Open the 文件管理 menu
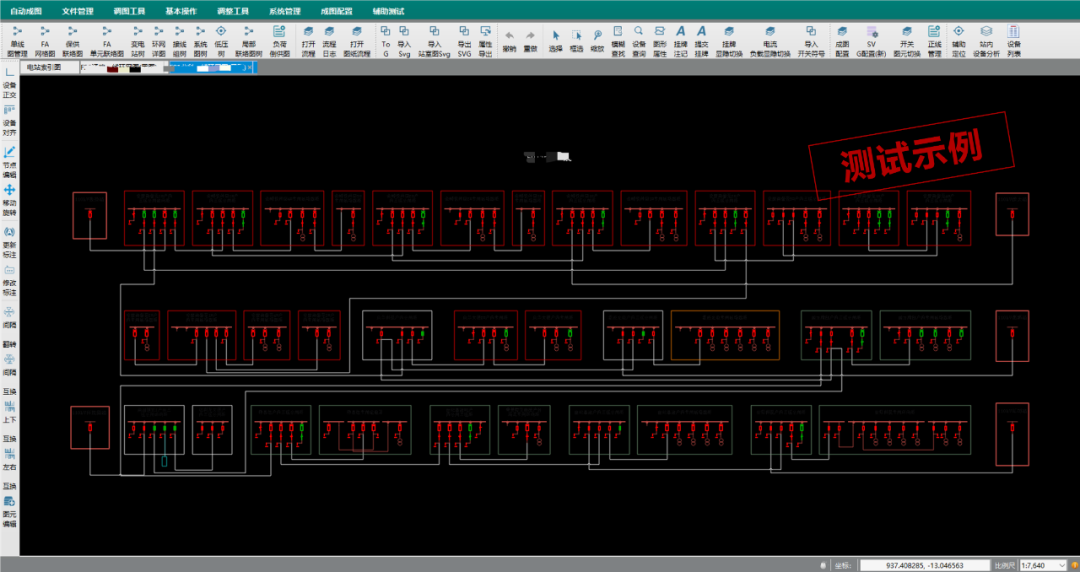 point(77,10)
